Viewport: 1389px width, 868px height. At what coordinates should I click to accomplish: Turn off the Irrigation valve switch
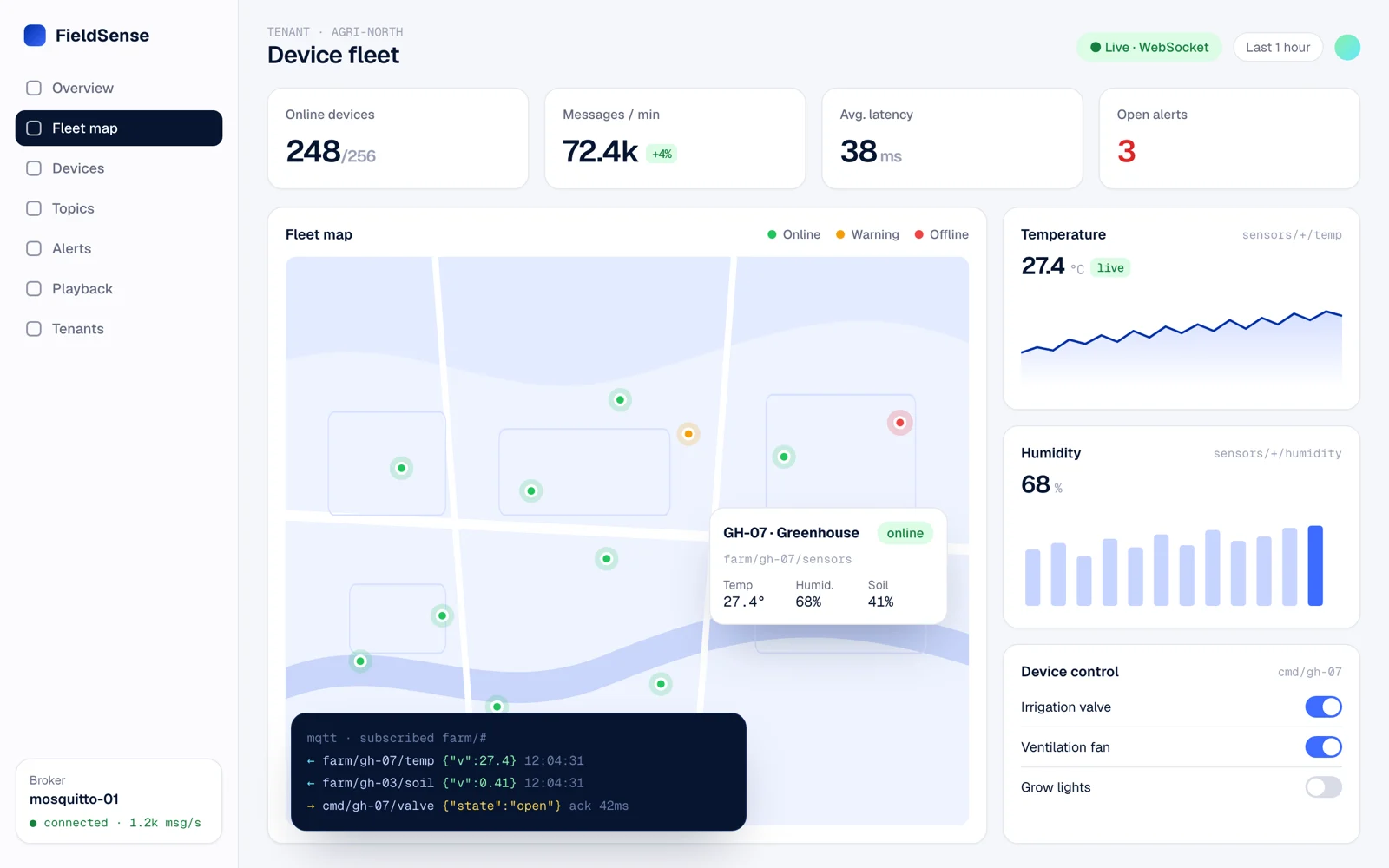tap(1323, 707)
